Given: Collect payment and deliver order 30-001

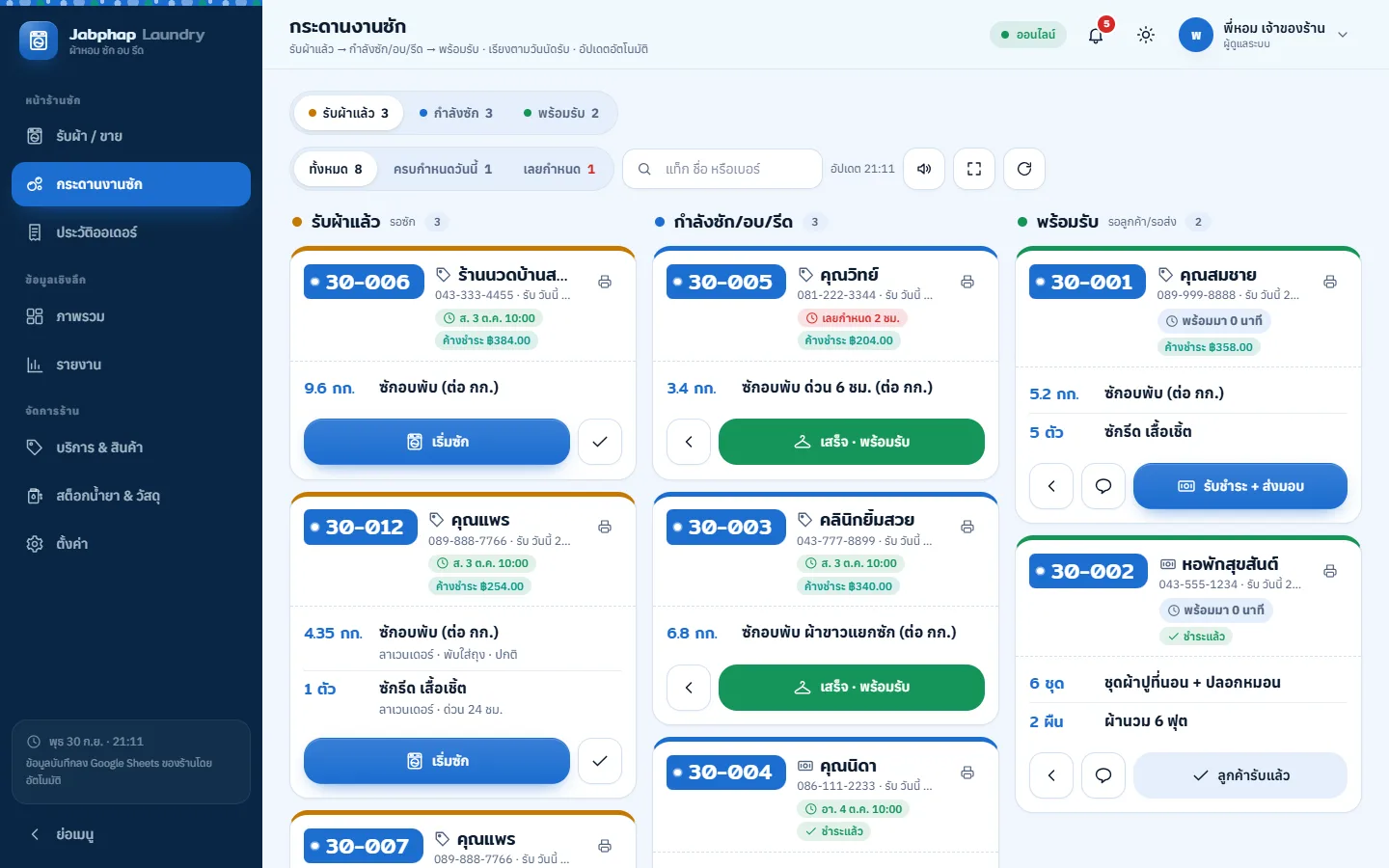Looking at the screenshot, I should tap(1240, 486).
